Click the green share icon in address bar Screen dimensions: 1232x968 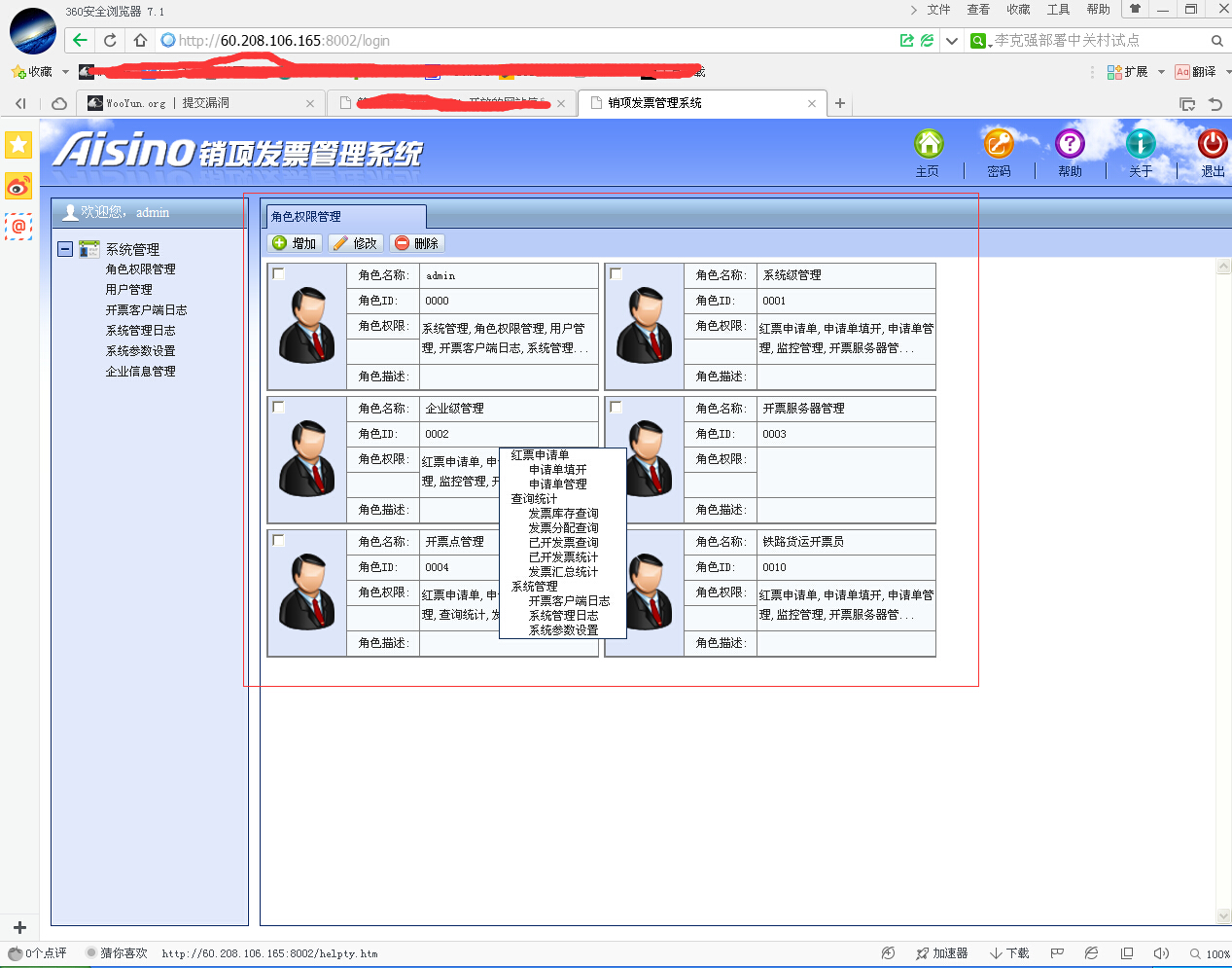[906, 40]
